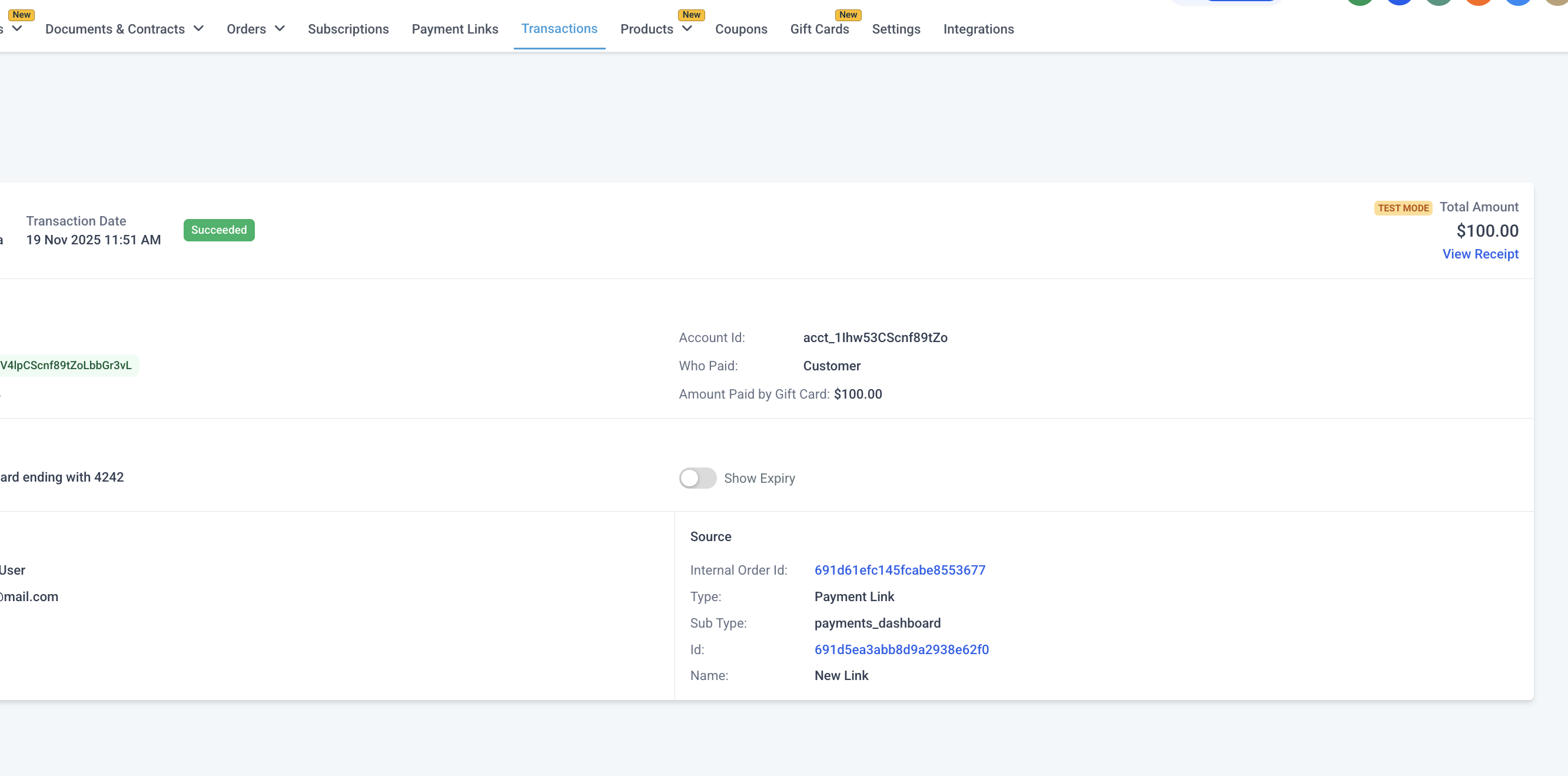Open the Gift Cards tab
The image size is (1568, 776).
[819, 29]
